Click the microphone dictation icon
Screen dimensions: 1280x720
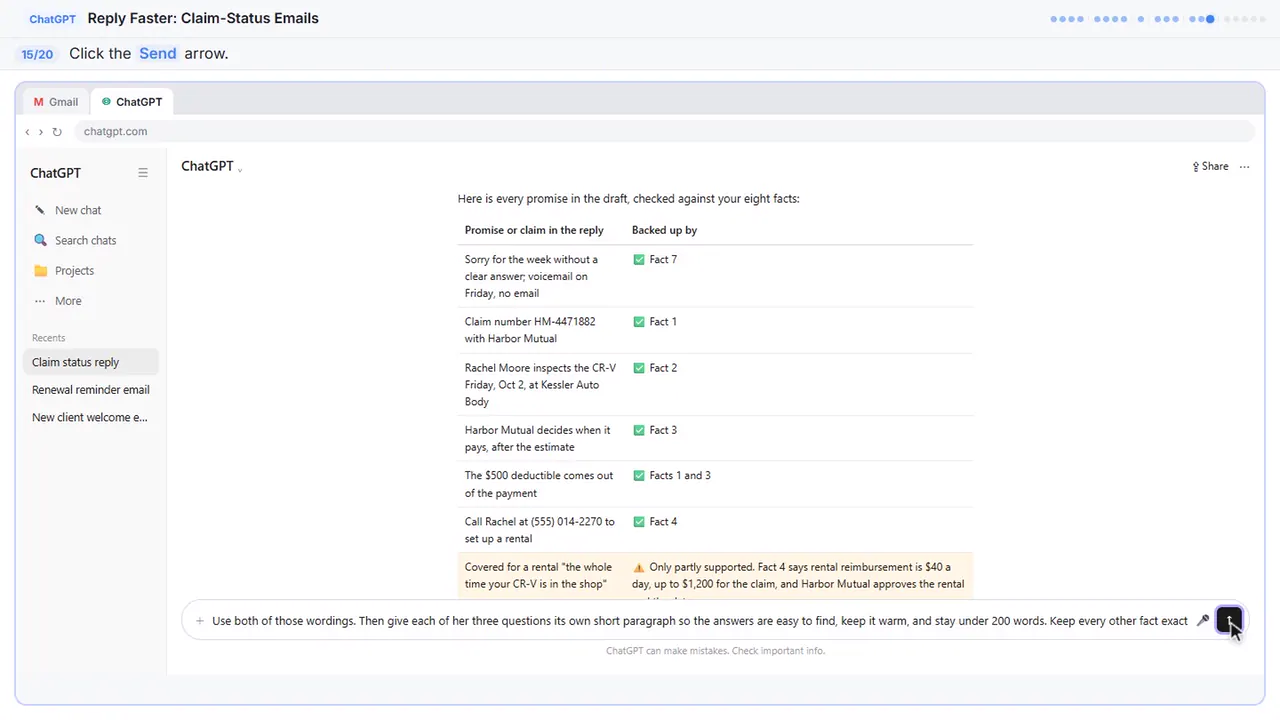pos(1203,621)
